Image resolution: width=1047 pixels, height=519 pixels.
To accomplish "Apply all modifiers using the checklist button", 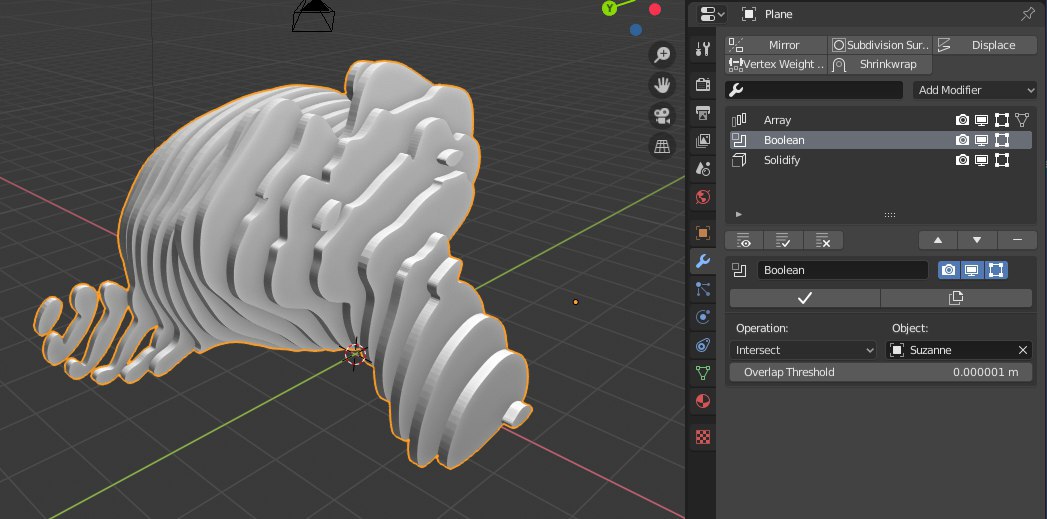I will point(783,240).
